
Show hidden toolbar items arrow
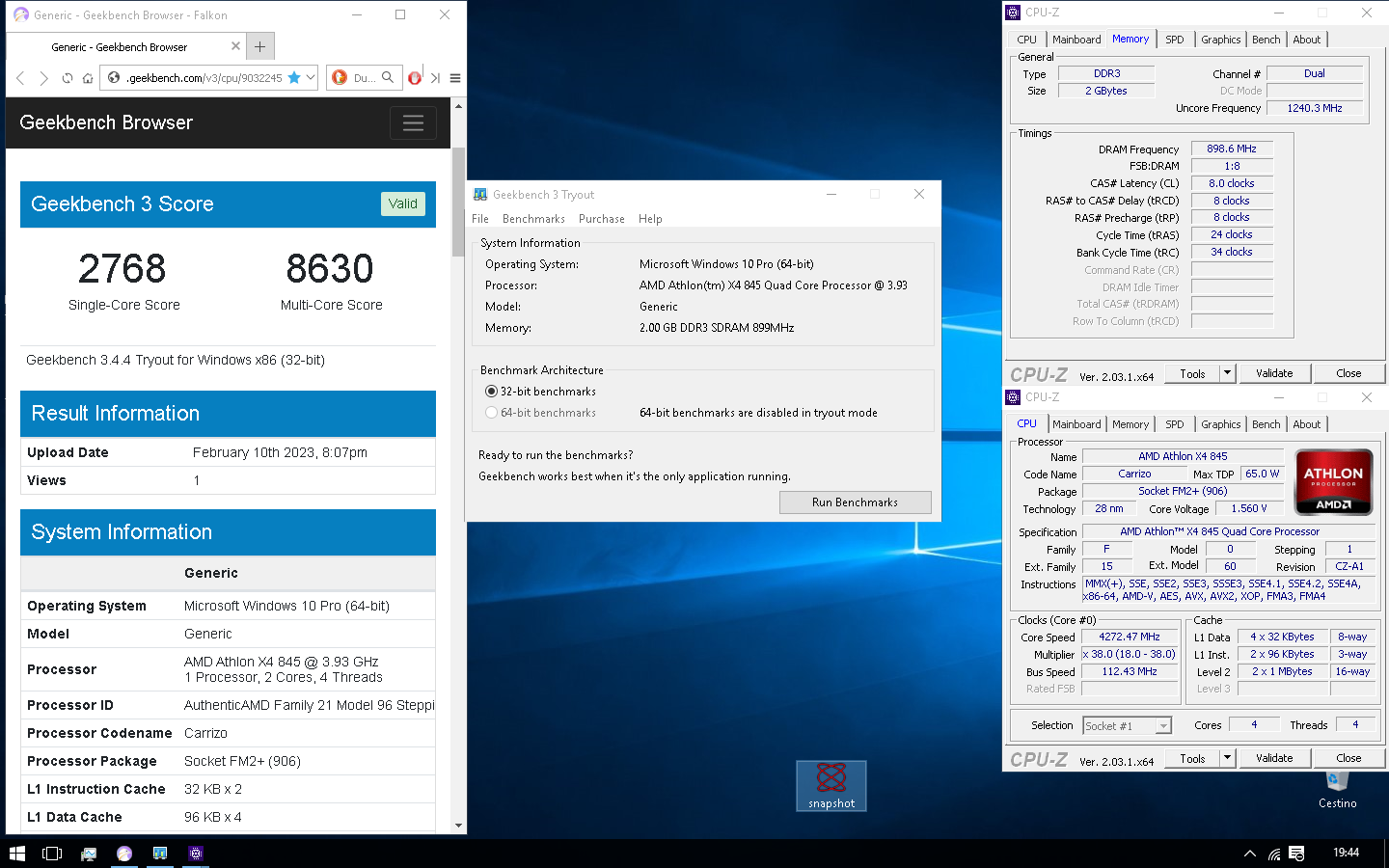pyautogui.click(x=435, y=78)
